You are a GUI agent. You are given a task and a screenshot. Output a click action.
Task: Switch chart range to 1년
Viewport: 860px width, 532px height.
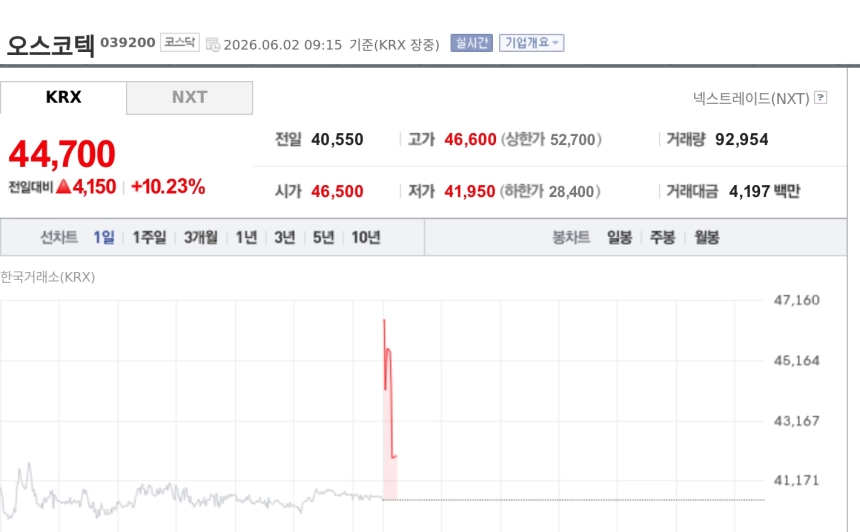[246, 237]
